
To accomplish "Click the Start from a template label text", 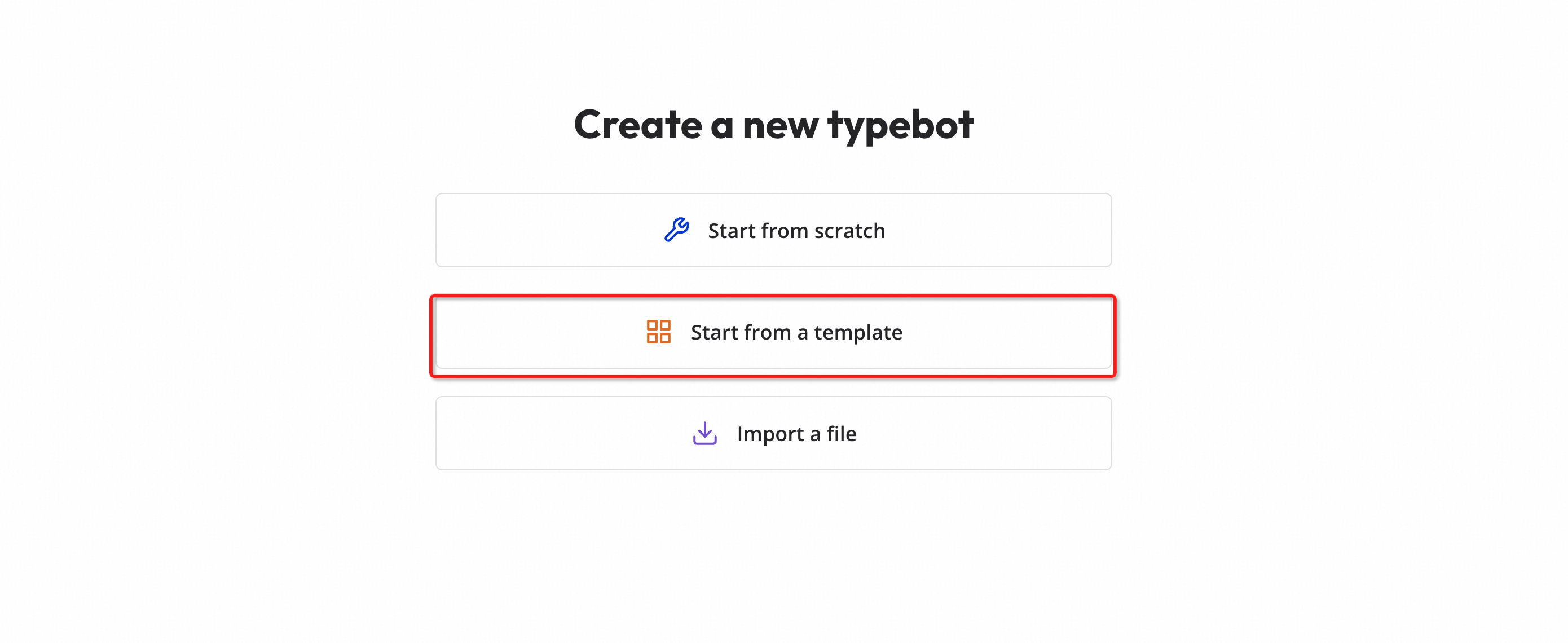I will tap(796, 332).
